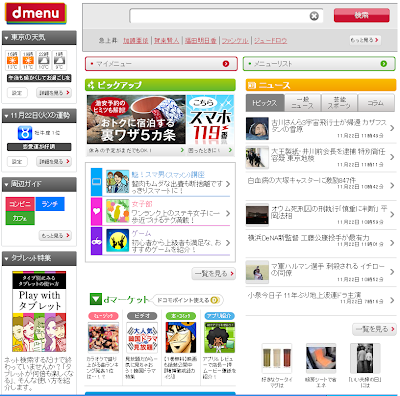
Task: Click 一覧を見る under the ピックアップ list
Action: [x=214, y=274]
